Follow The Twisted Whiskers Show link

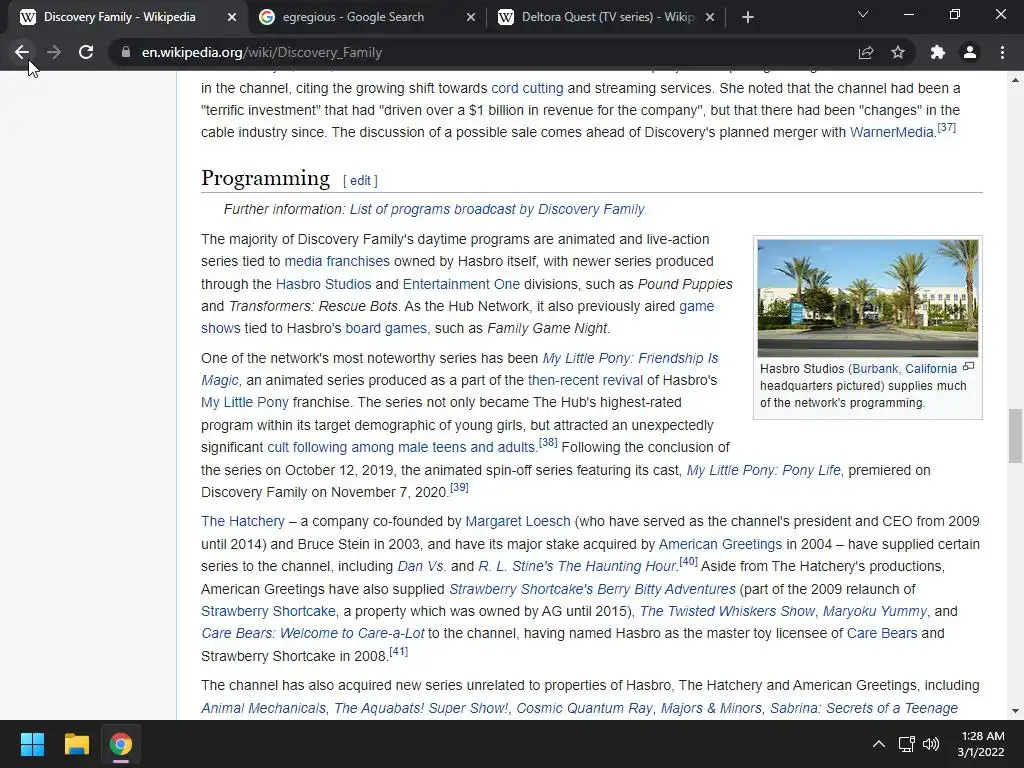728,611
